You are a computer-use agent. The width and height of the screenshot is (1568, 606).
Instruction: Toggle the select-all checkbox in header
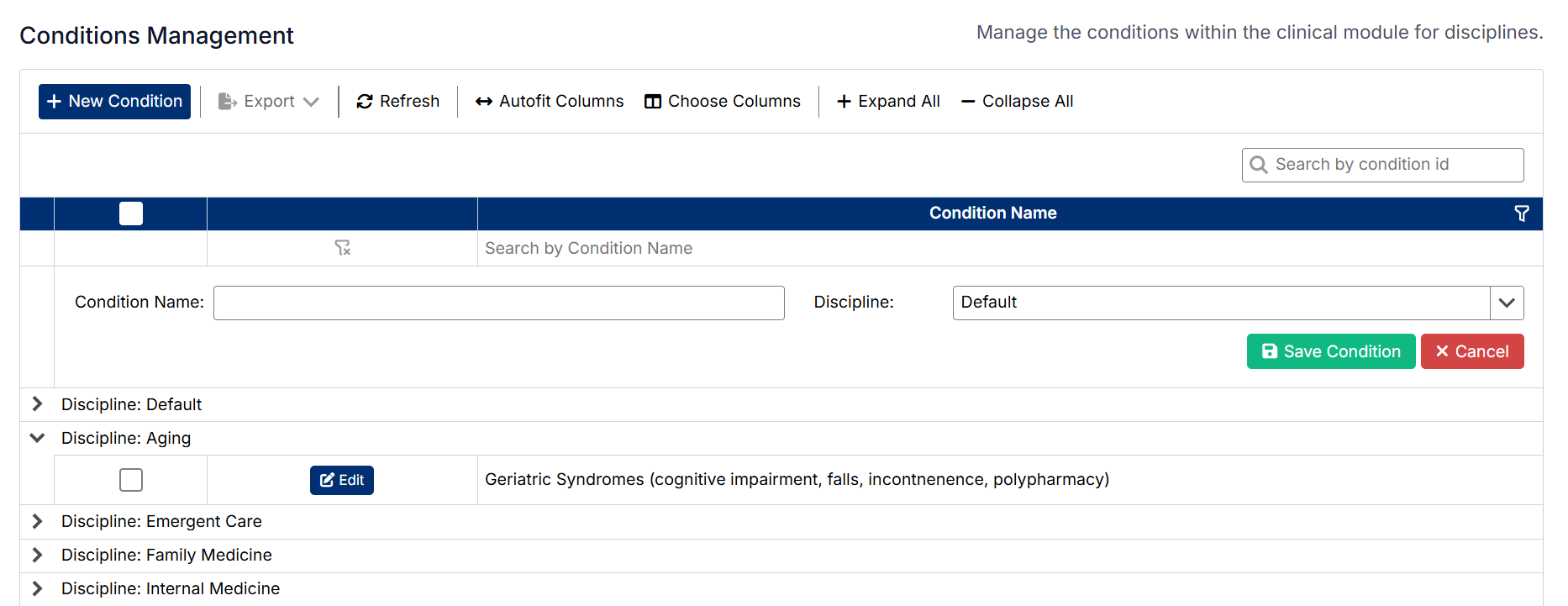tap(131, 213)
